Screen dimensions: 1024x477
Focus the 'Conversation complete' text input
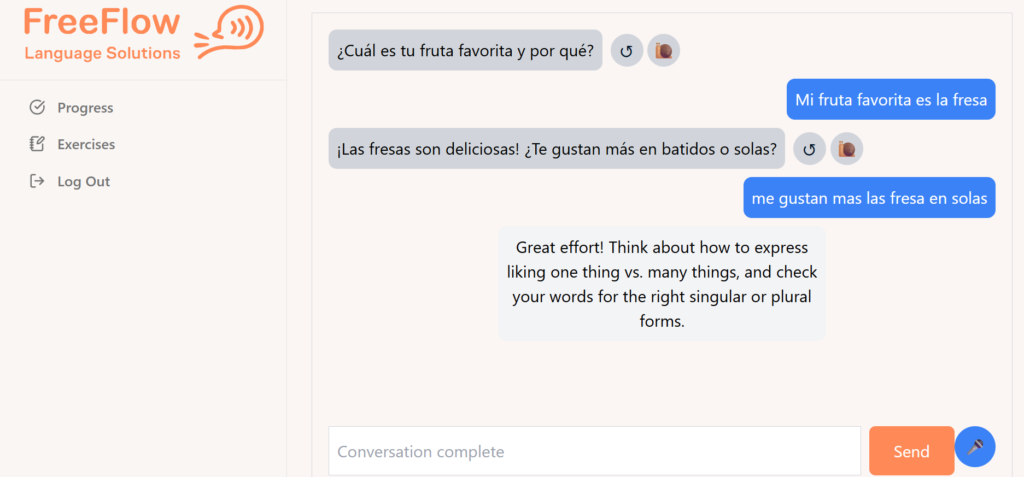pos(594,451)
